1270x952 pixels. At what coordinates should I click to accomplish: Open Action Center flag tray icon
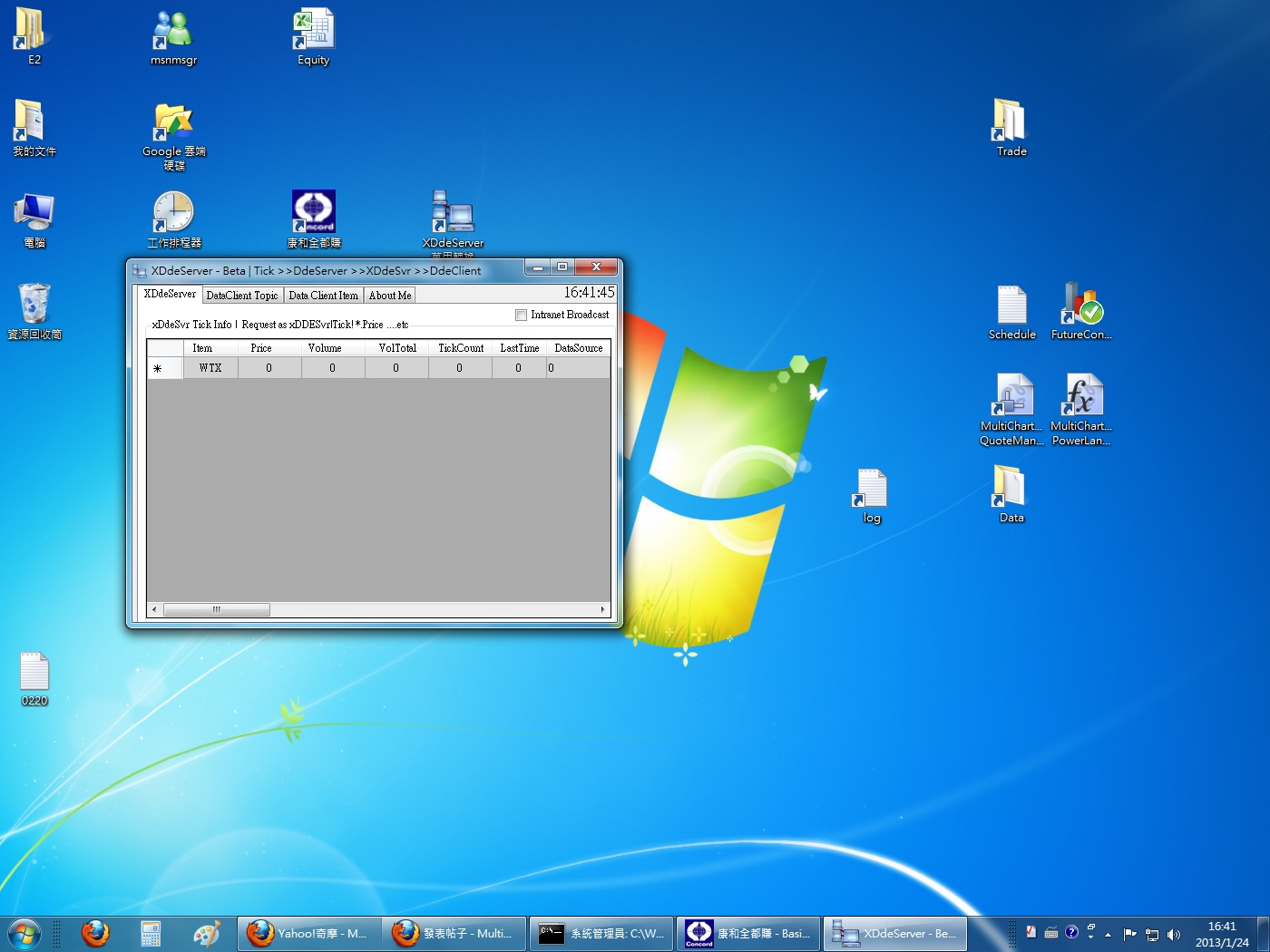[x=1129, y=934]
